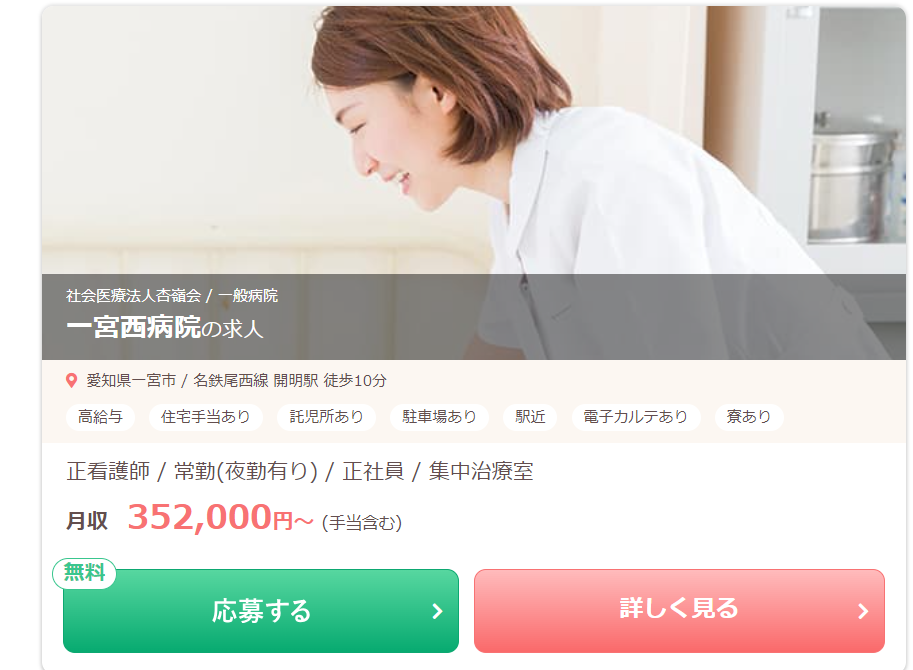Click the nurse photo thumbnail
The width and height of the screenshot is (913, 670).
(473, 183)
